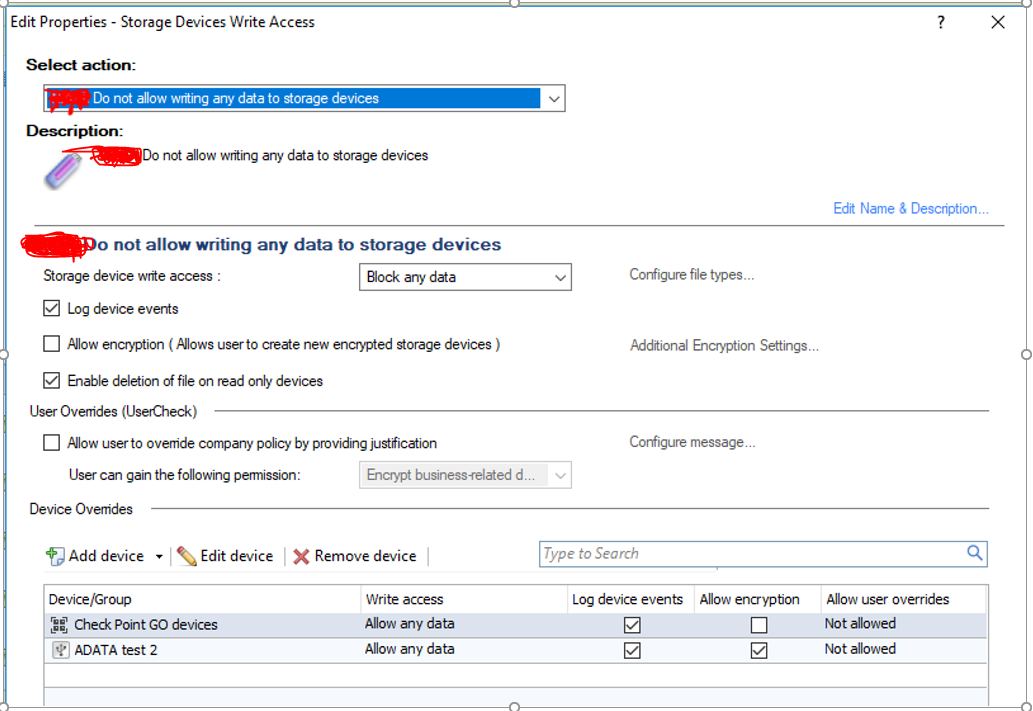Uncheck Enable deletion of file on read only devices
This screenshot has width=1033, height=711.
(51, 380)
